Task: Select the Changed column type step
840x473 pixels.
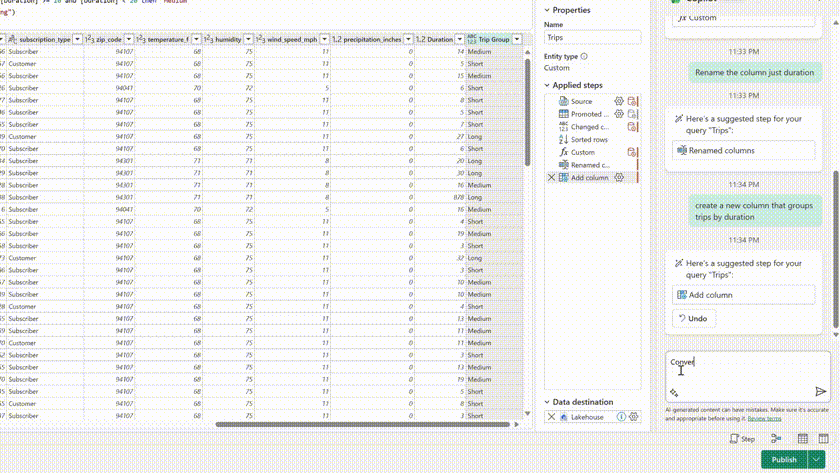Action: point(589,127)
